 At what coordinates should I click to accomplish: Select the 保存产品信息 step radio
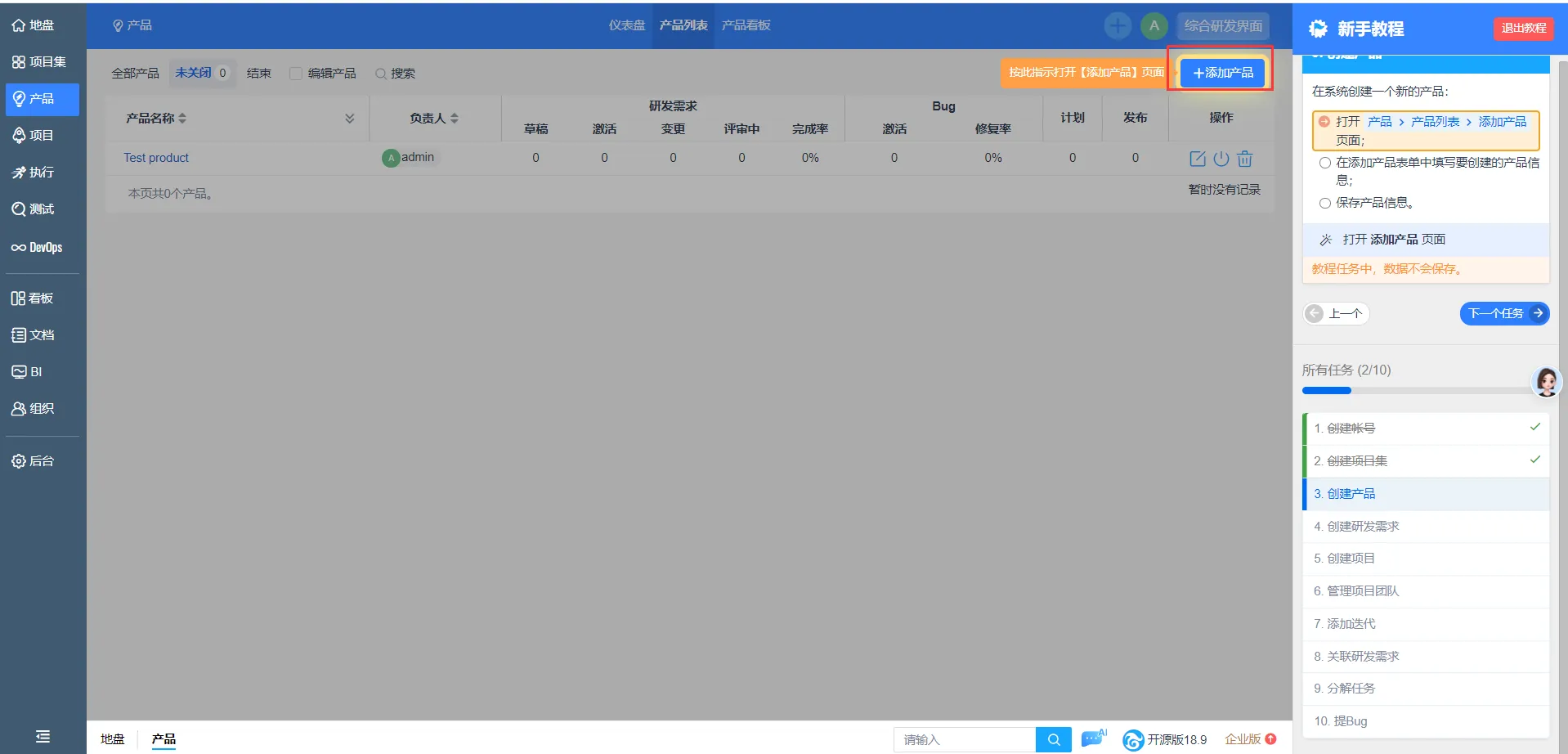(1325, 203)
